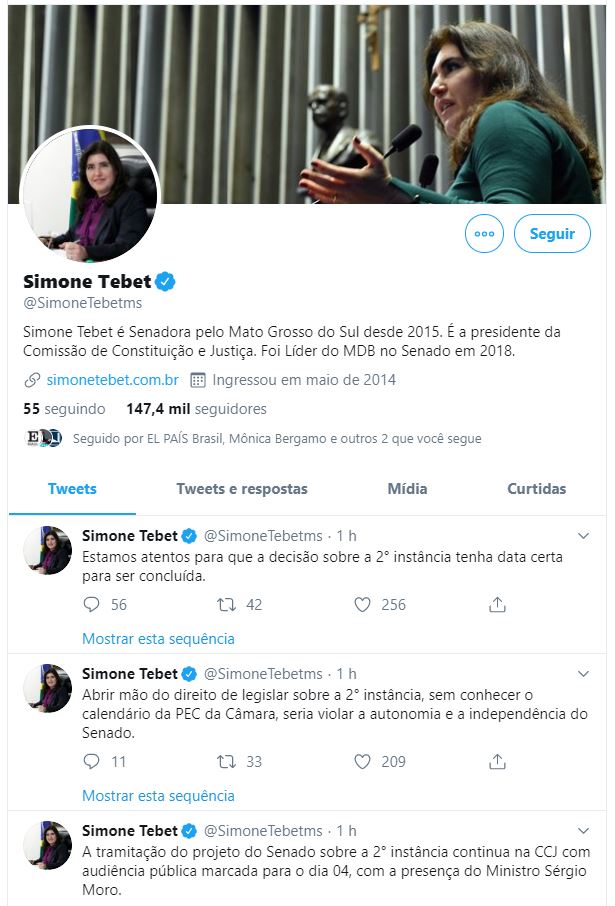The image size is (615, 906).
Task: Click the verified badge next to Simone Tebet
Action: [x=167, y=281]
